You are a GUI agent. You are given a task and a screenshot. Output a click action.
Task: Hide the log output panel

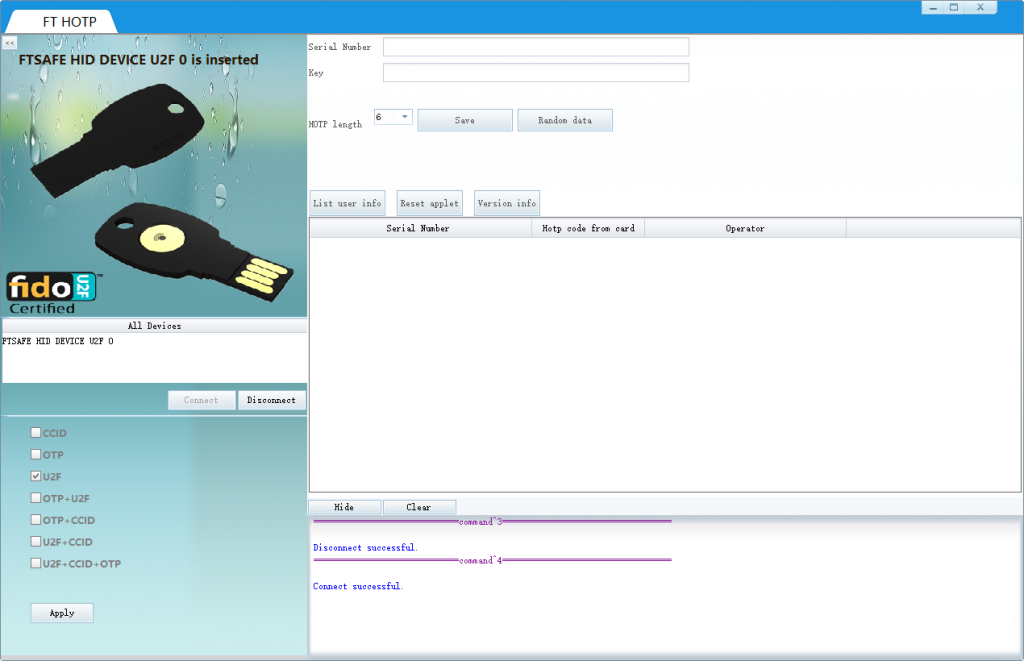(344, 506)
